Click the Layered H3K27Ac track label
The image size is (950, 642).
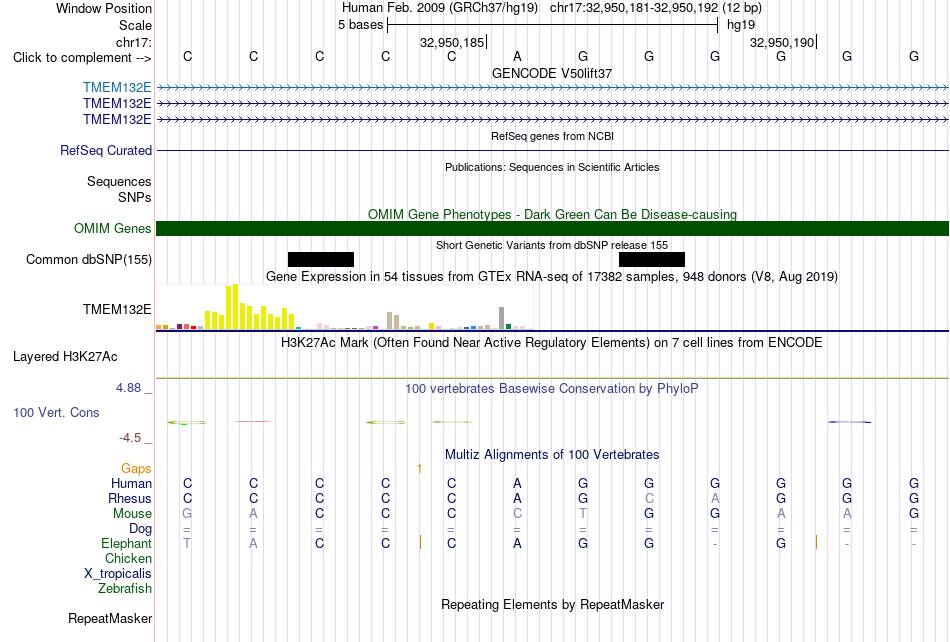pos(65,356)
